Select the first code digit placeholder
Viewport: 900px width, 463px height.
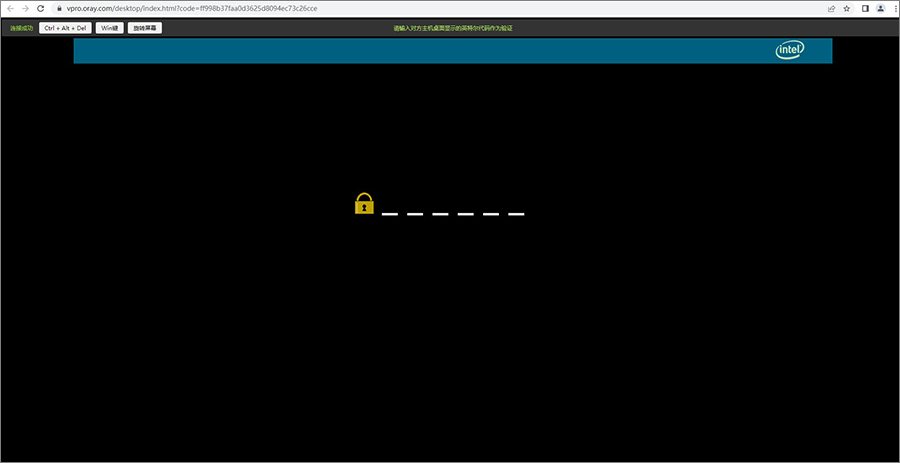(390, 214)
